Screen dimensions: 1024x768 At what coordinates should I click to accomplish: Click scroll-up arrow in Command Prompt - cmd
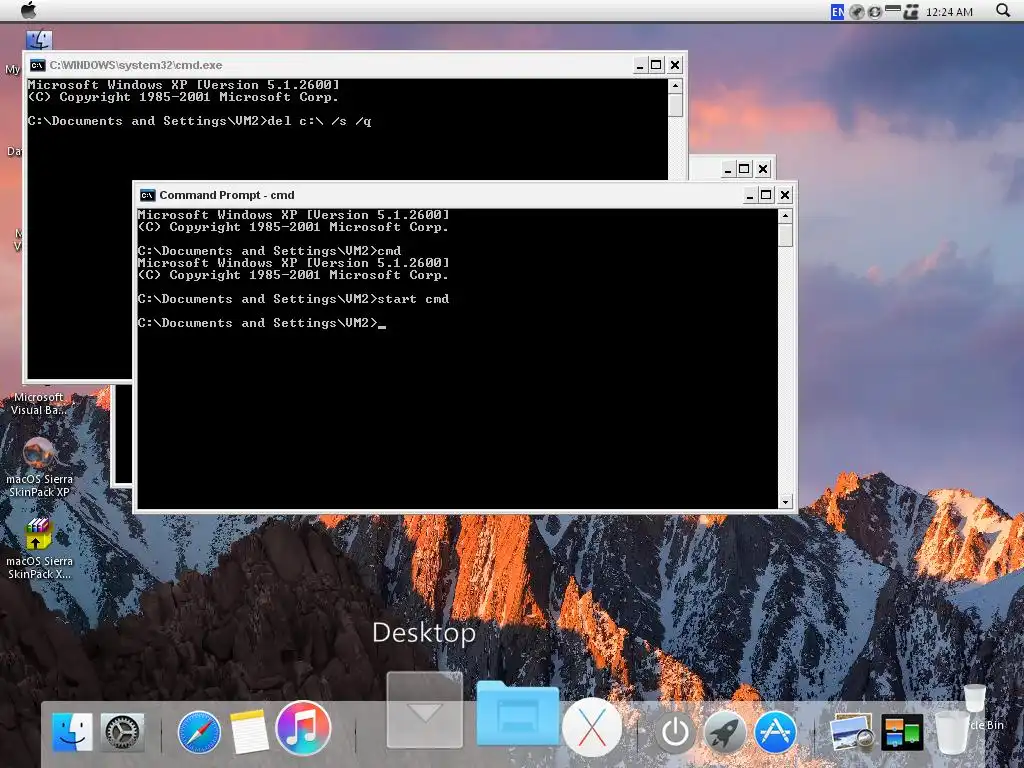coord(786,216)
